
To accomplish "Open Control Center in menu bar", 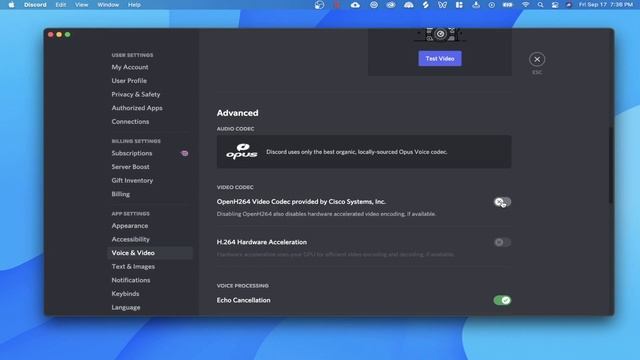I will pyautogui.click(x=555, y=5).
